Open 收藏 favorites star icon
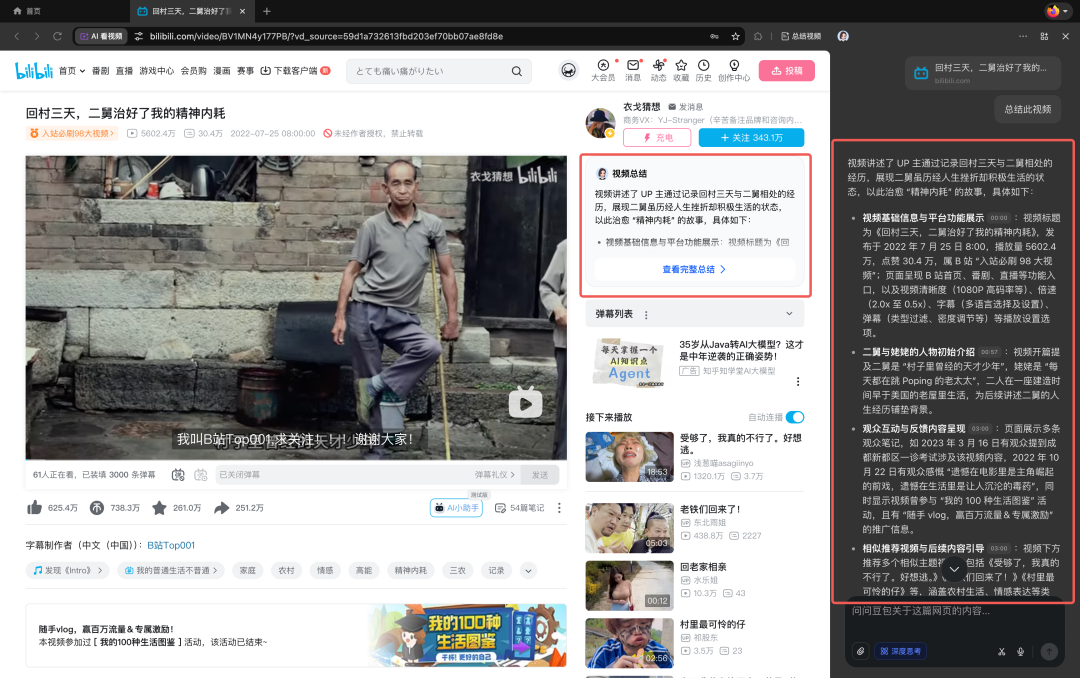Image resolution: width=1080 pixels, height=678 pixels. (681, 64)
